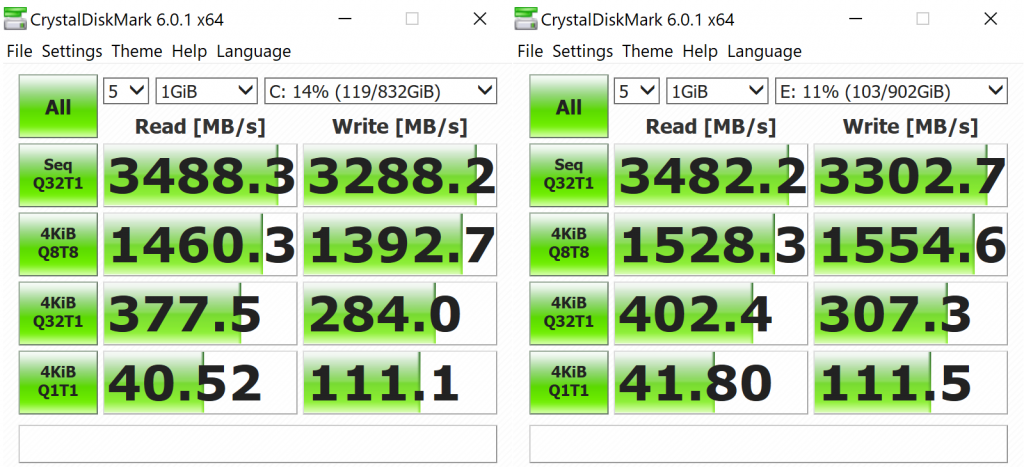Open Language menu in right window
The image size is (1024, 467).
765,51
